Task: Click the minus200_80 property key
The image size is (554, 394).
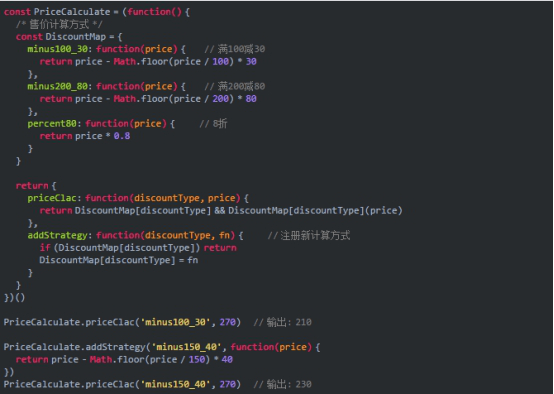Action: [57, 86]
